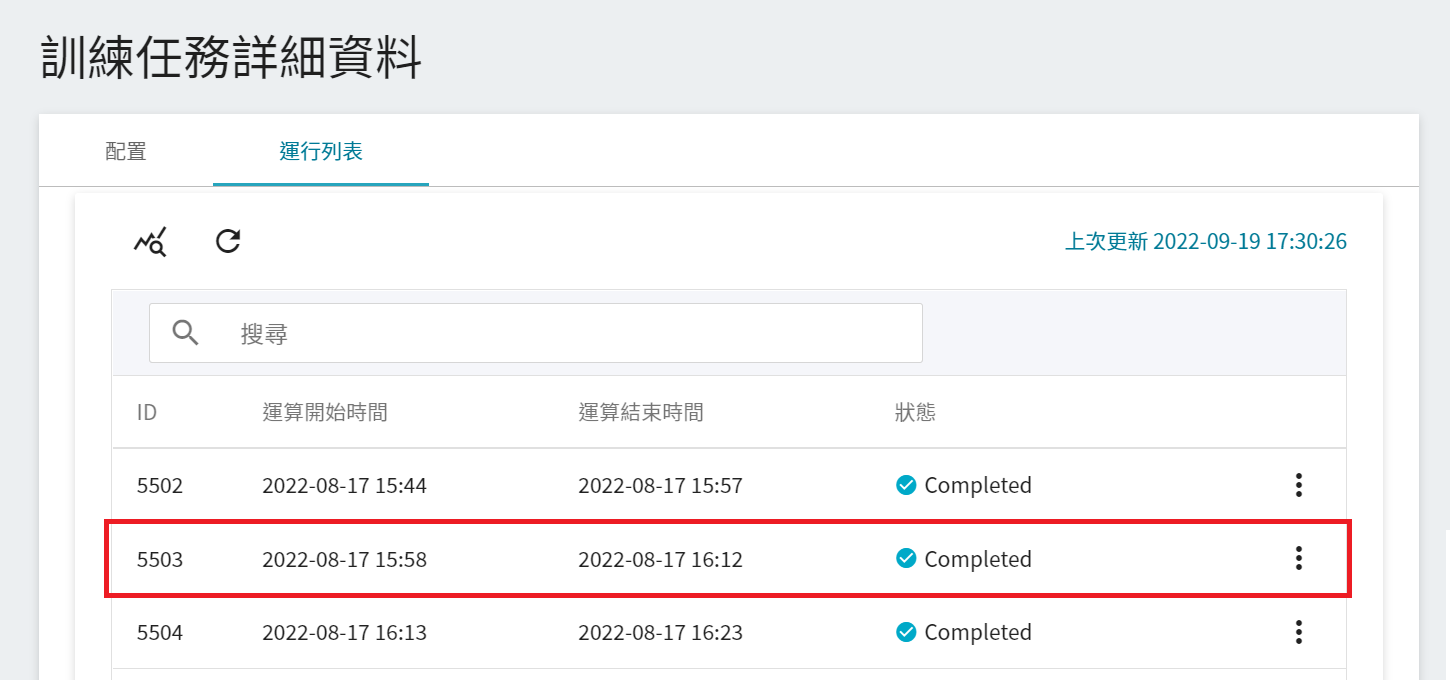Click the 運算開始時間 column header
The width and height of the screenshot is (1450, 680).
[324, 412]
